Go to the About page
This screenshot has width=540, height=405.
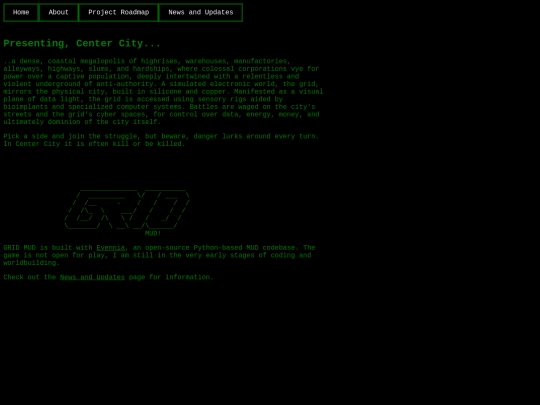(x=59, y=12)
